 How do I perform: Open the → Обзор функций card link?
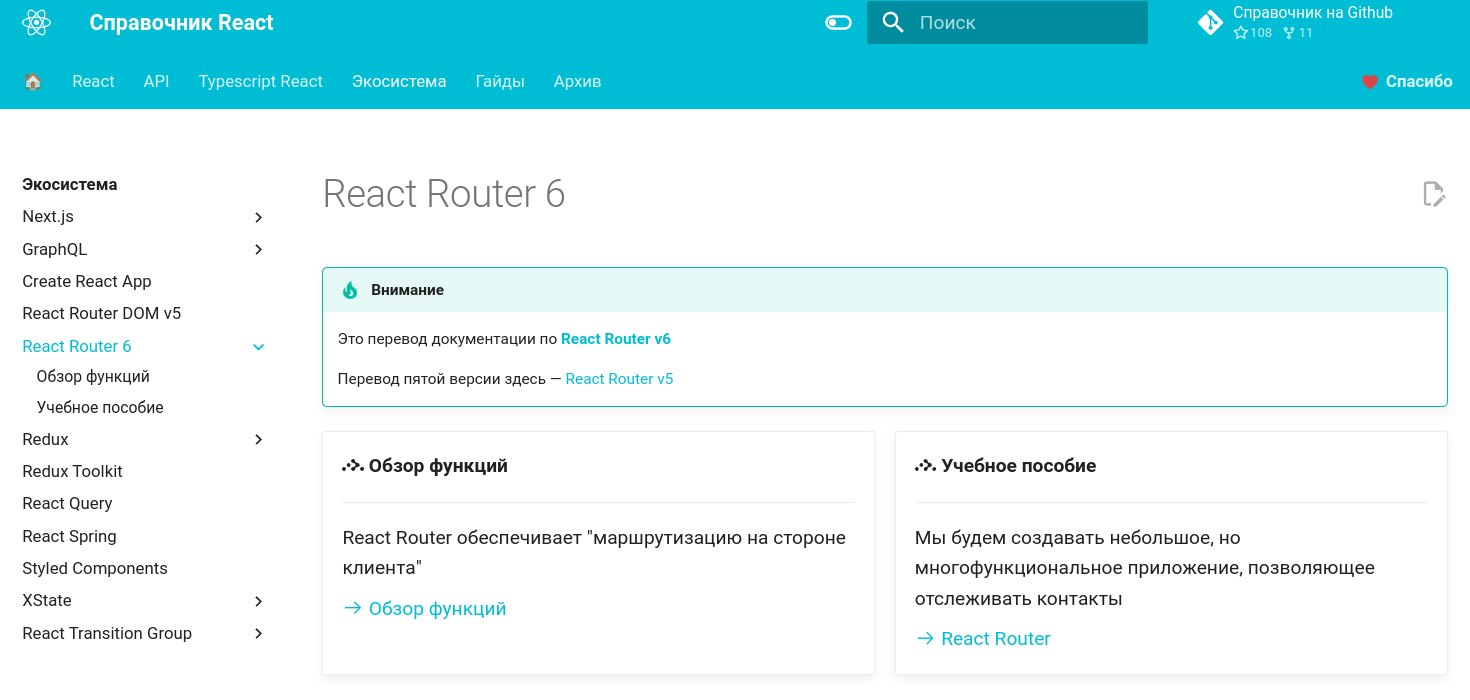(x=425, y=608)
